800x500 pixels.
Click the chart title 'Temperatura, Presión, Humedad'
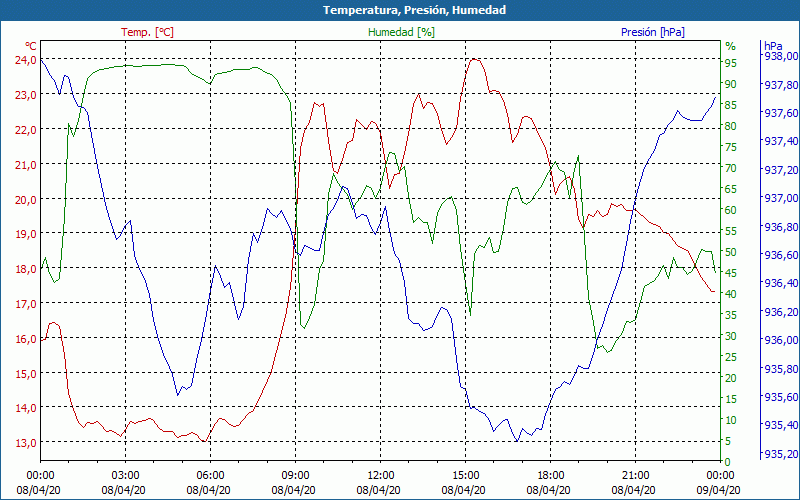pos(414,10)
